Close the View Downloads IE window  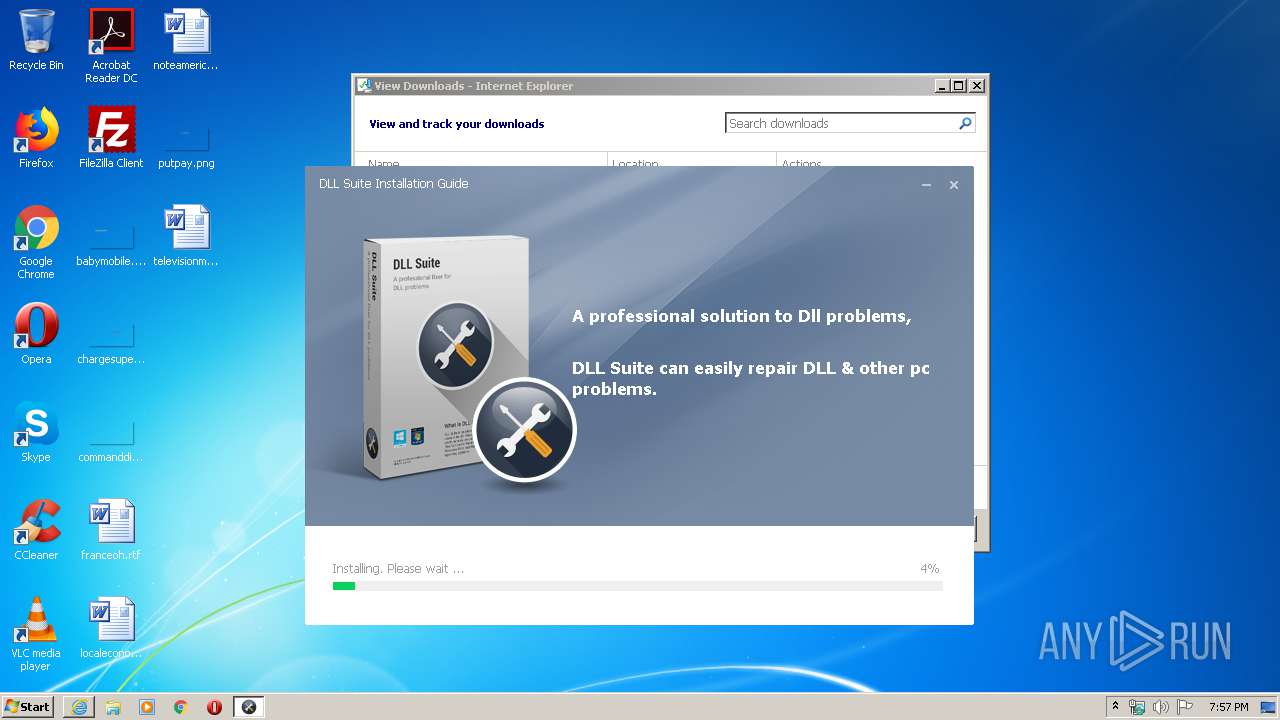tap(977, 86)
